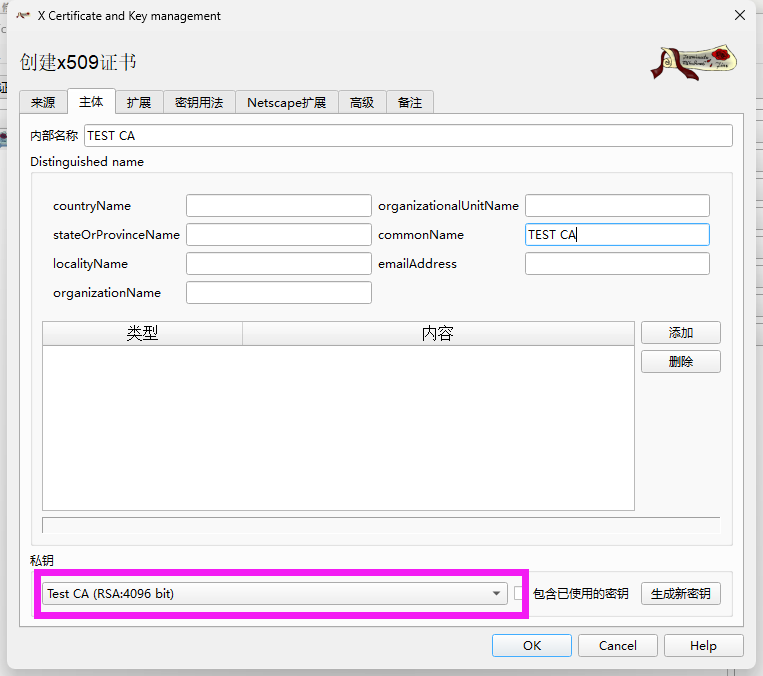Open Help for this dialog

click(703, 646)
